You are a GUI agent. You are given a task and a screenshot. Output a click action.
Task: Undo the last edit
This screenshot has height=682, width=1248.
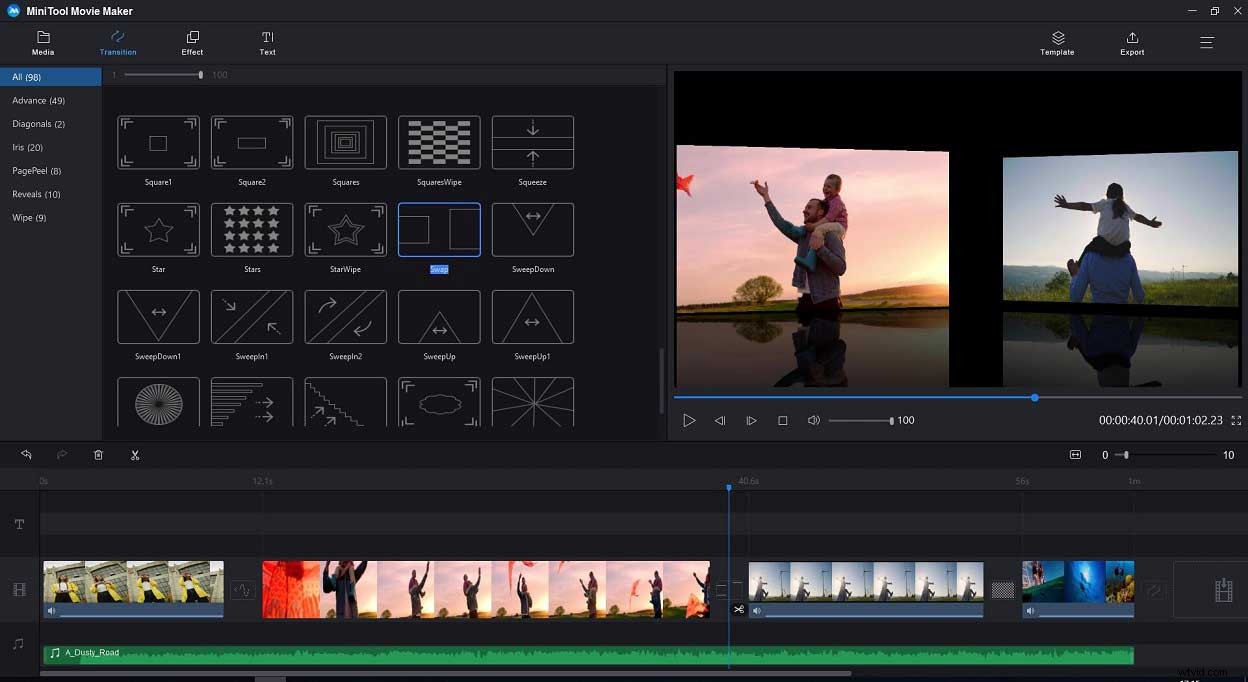pyautogui.click(x=26, y=454)
